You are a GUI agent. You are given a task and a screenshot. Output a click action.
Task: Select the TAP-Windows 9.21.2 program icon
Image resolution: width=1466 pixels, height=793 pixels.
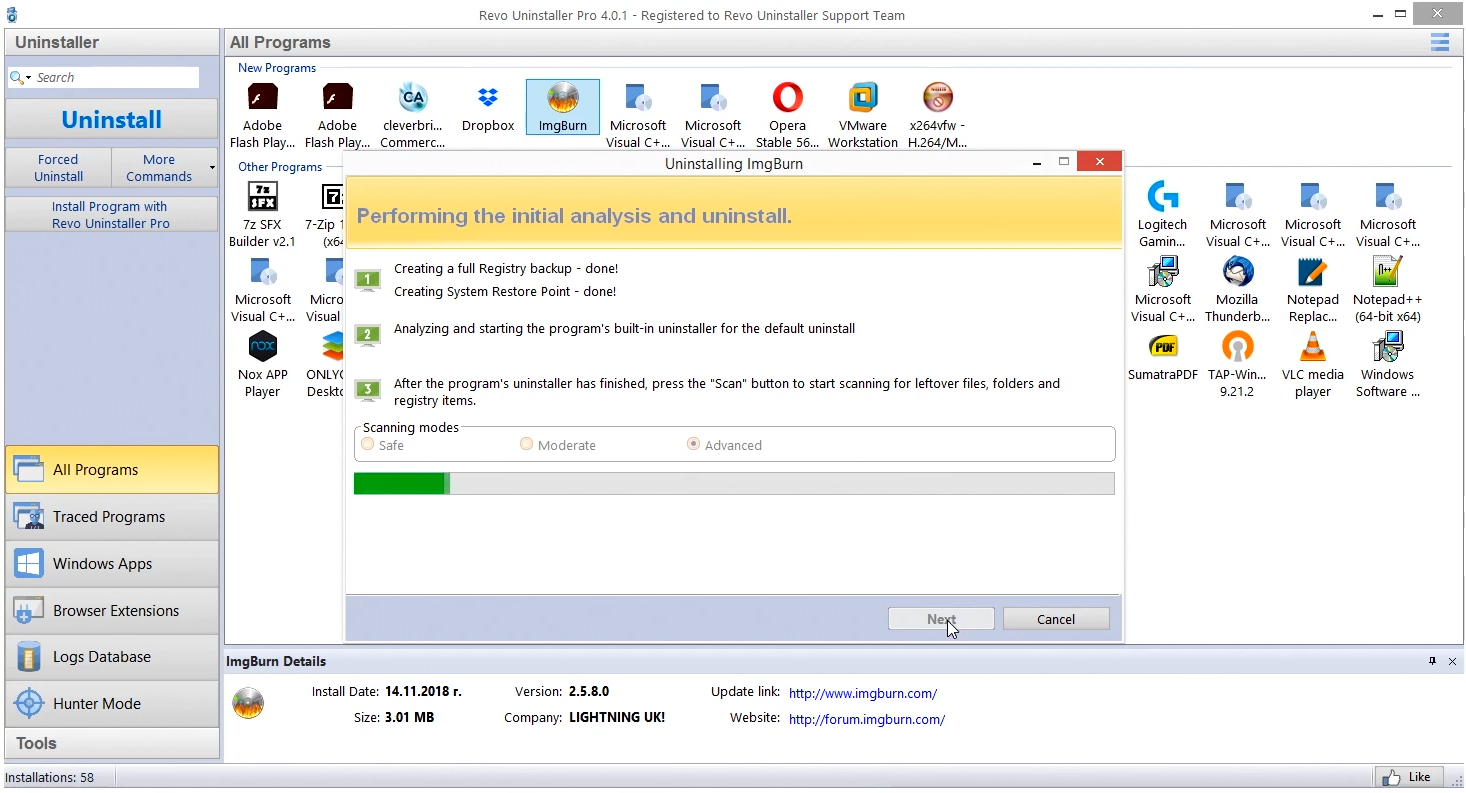[x=1238, y=347]
